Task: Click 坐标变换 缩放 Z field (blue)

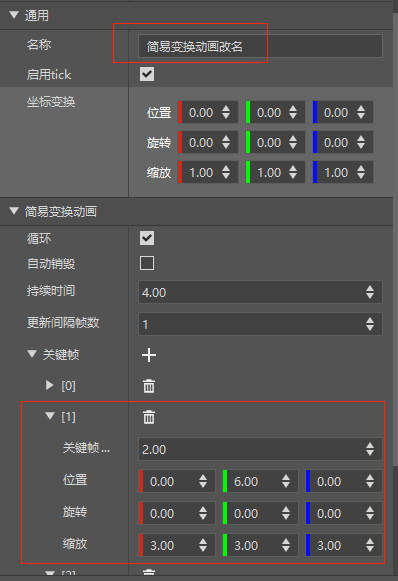Action: pyautogui.click(x=343, y=172)
